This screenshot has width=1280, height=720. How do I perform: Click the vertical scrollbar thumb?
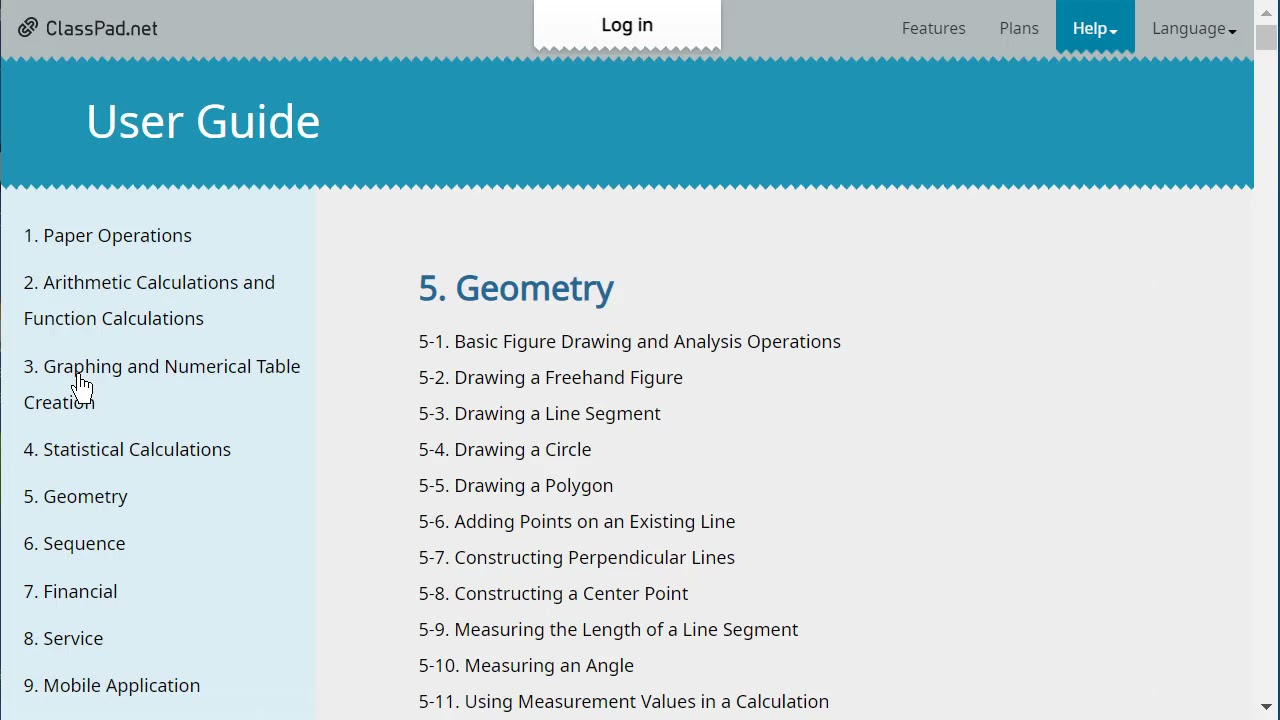point(1267,37)
